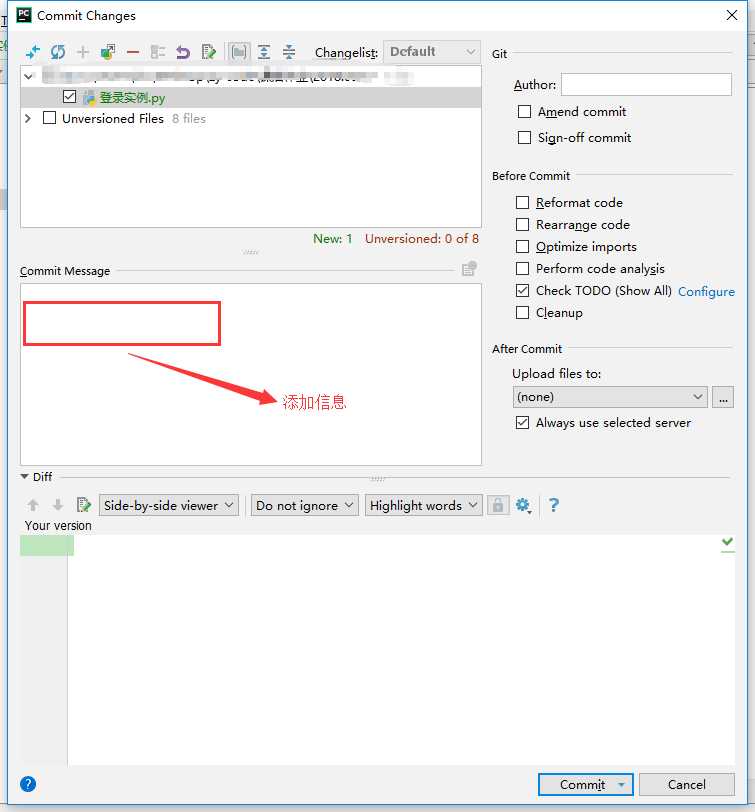The height and width of the screenshot is (812, 755).
Task: Toggle the scroll lock icon in Diff toolbar
Action: tap(498, 505)
